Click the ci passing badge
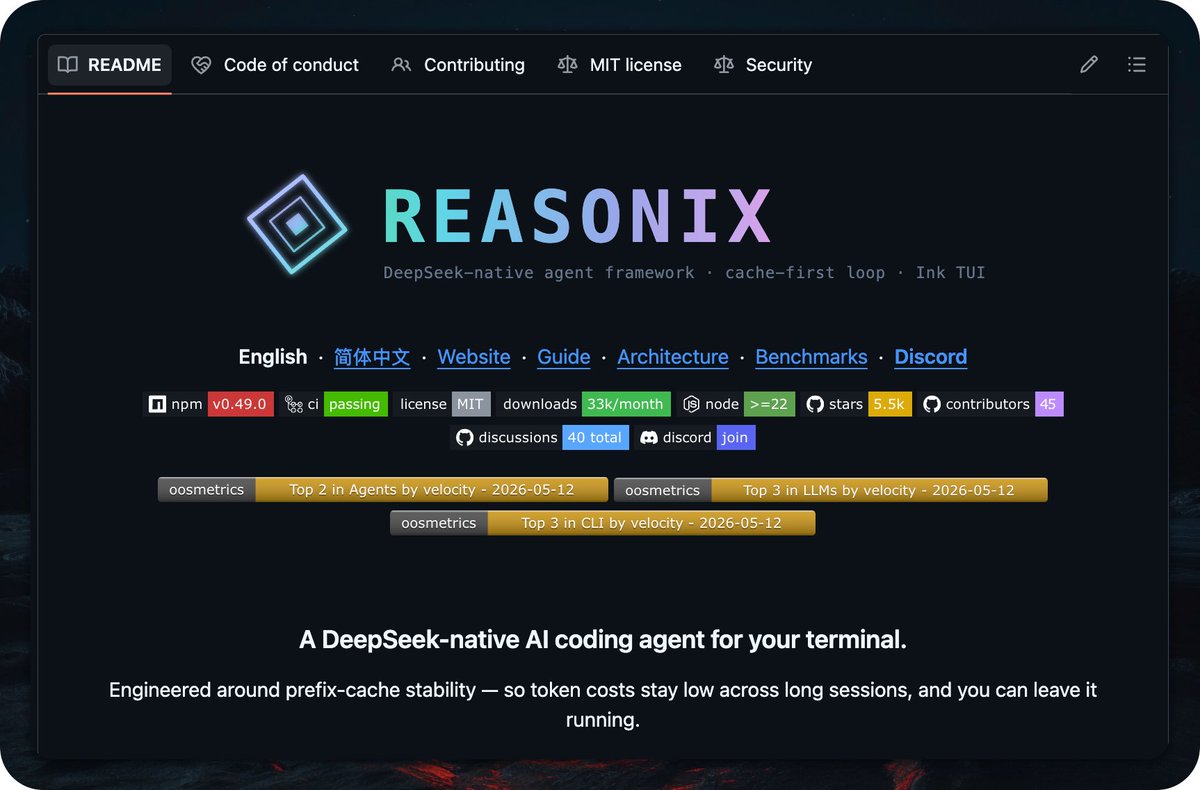This screenshot has height=790, width=1200. 335,404
